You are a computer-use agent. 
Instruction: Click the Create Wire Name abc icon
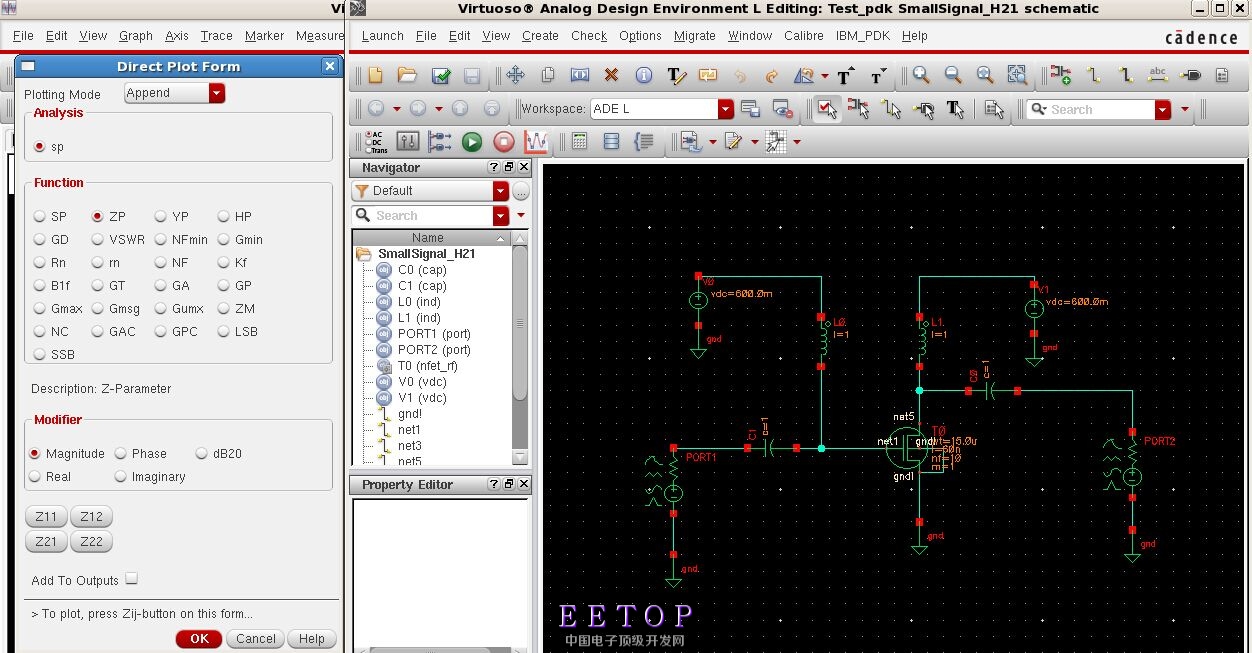[1157, 75]
